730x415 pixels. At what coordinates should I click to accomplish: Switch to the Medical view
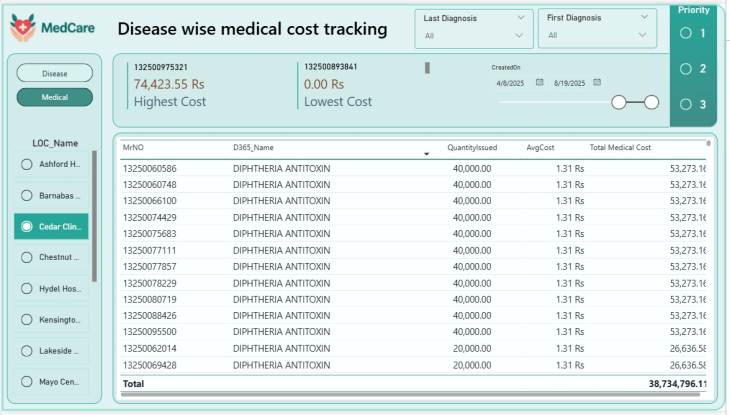tap(55, 97)
